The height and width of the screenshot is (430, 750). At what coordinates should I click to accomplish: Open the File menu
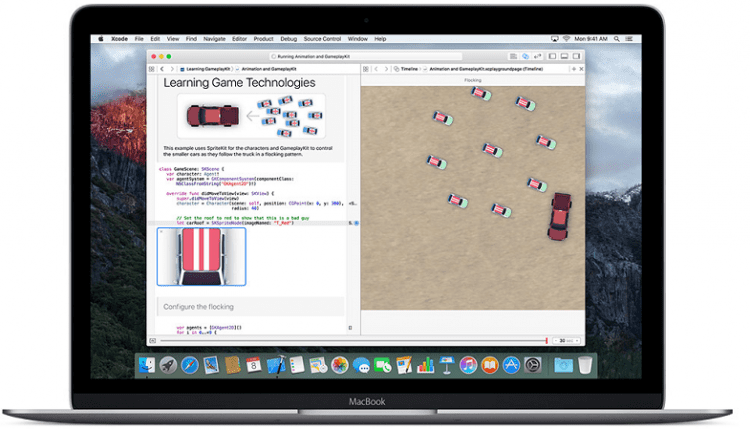click(139, 39)
